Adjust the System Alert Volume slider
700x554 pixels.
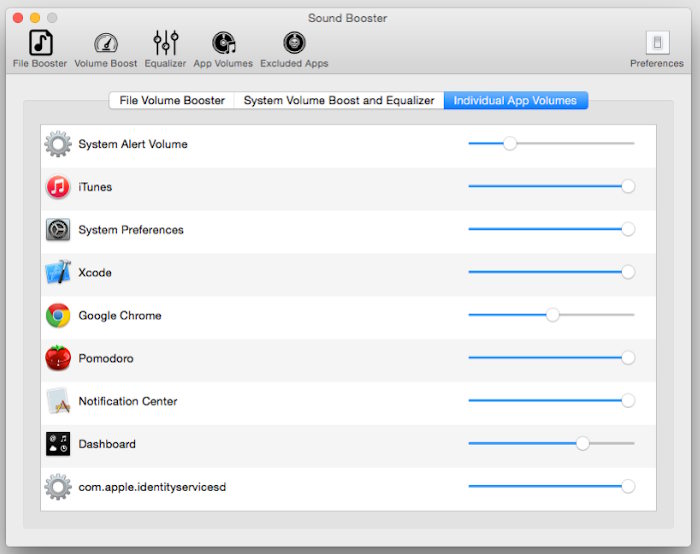pyautogui.click(x=552, y=144)
